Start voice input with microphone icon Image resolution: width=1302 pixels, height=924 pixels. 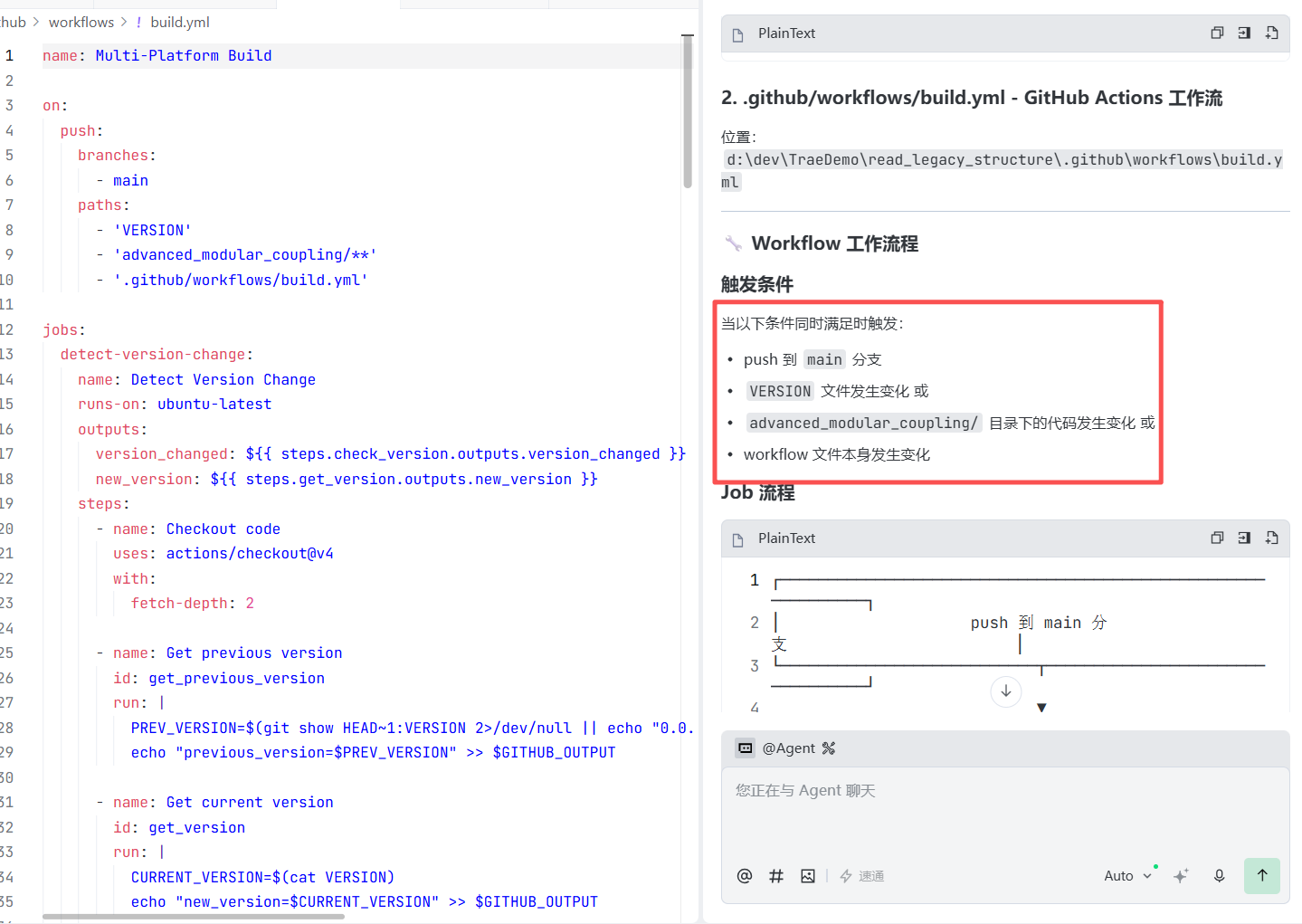click(1220, 875)
